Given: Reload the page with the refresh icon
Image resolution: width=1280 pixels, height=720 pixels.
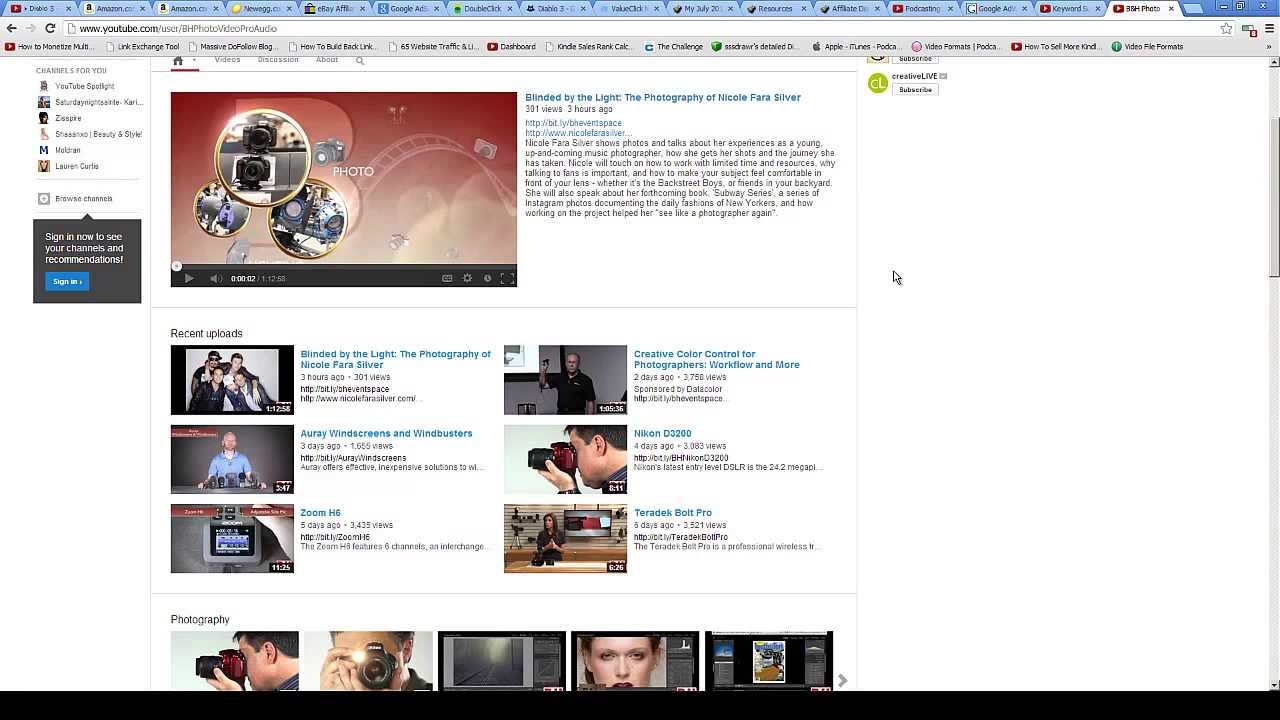Looking at the screenshot, I should click(50, 28).
